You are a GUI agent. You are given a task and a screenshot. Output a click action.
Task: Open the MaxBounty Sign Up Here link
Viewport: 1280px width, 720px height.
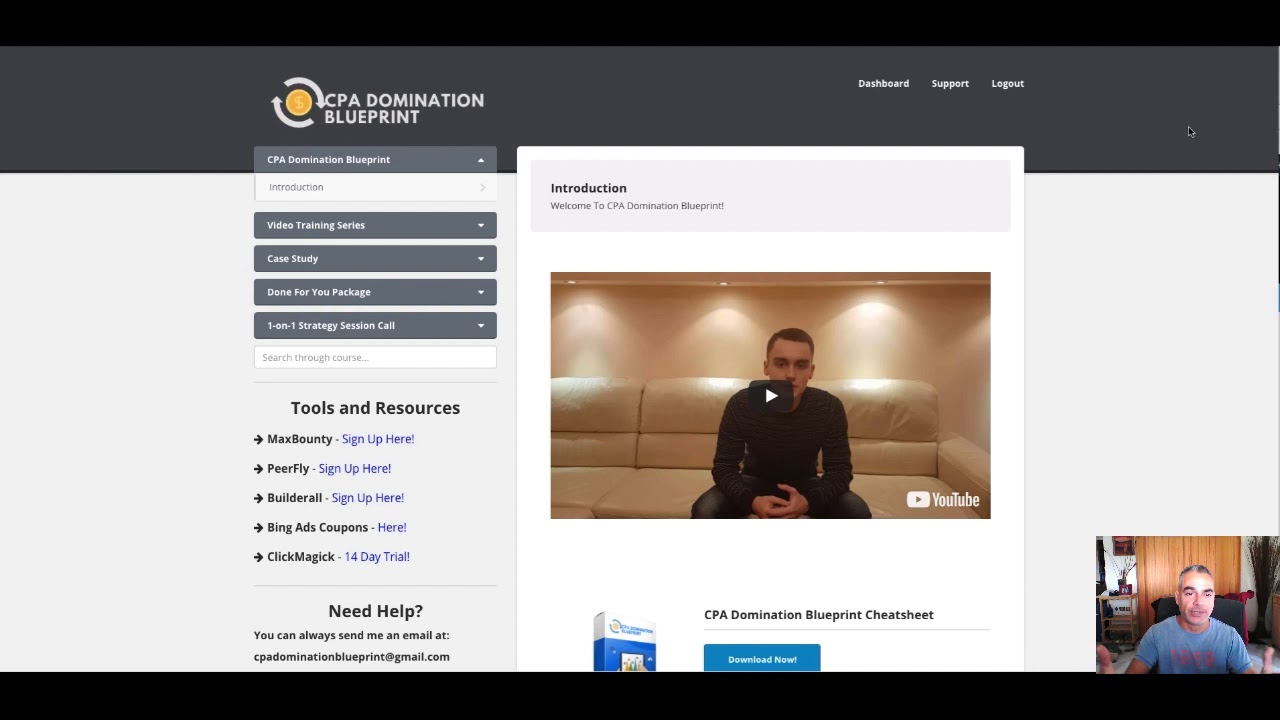[x=378, y=439]
